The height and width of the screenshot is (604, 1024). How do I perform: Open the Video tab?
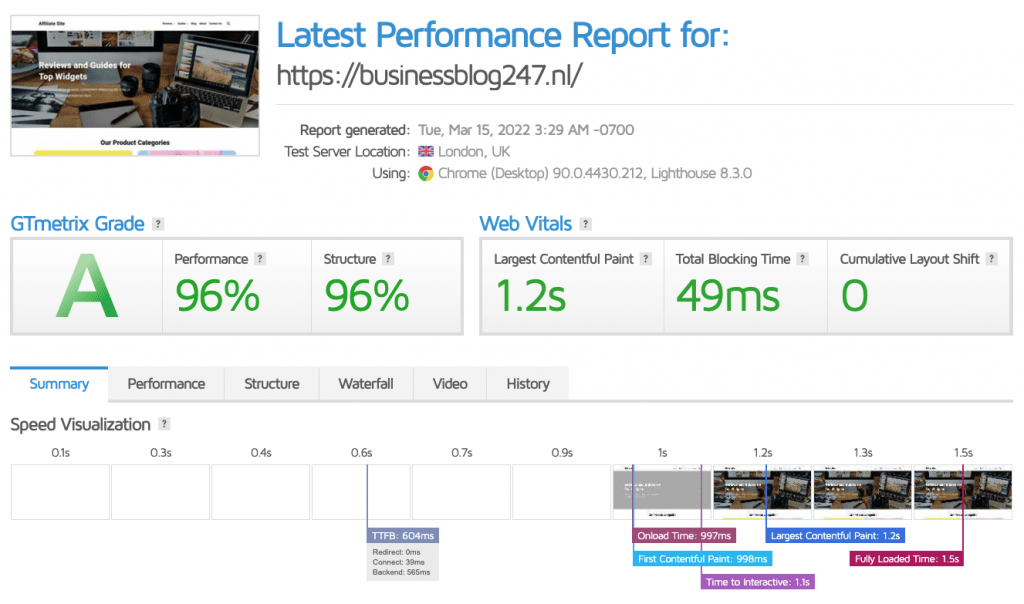[449, 383]
